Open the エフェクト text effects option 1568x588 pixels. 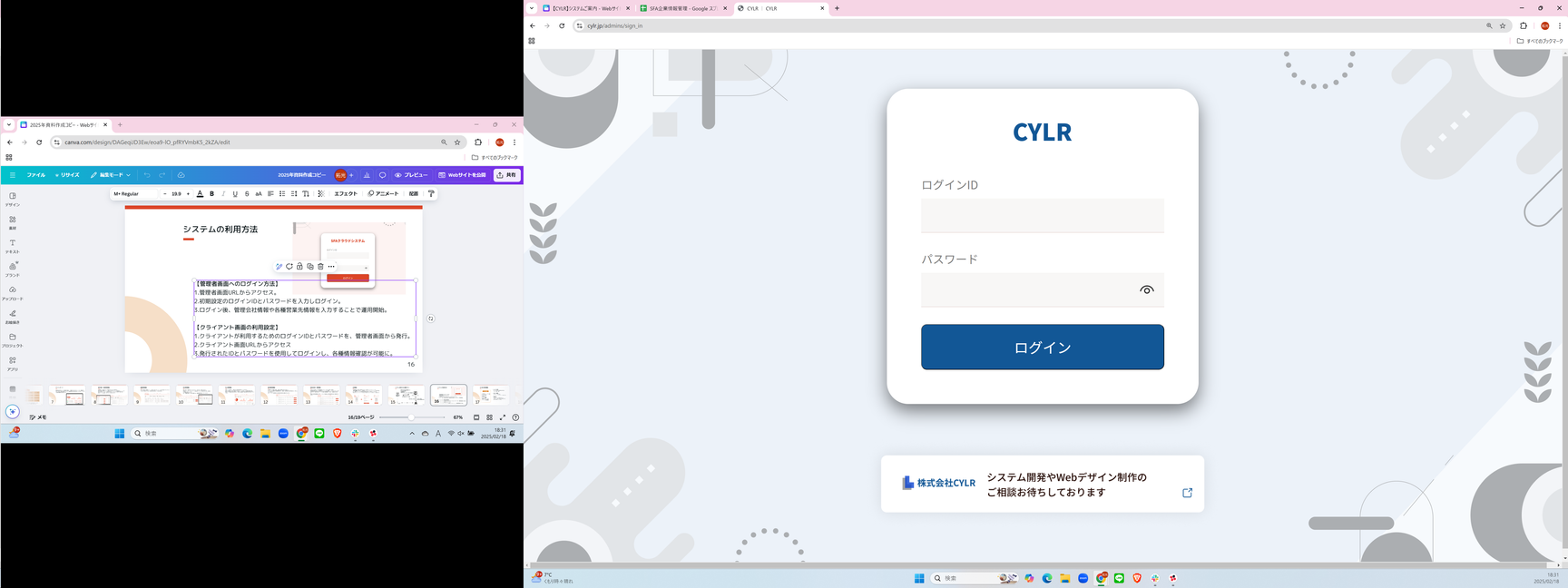point(346,193)
